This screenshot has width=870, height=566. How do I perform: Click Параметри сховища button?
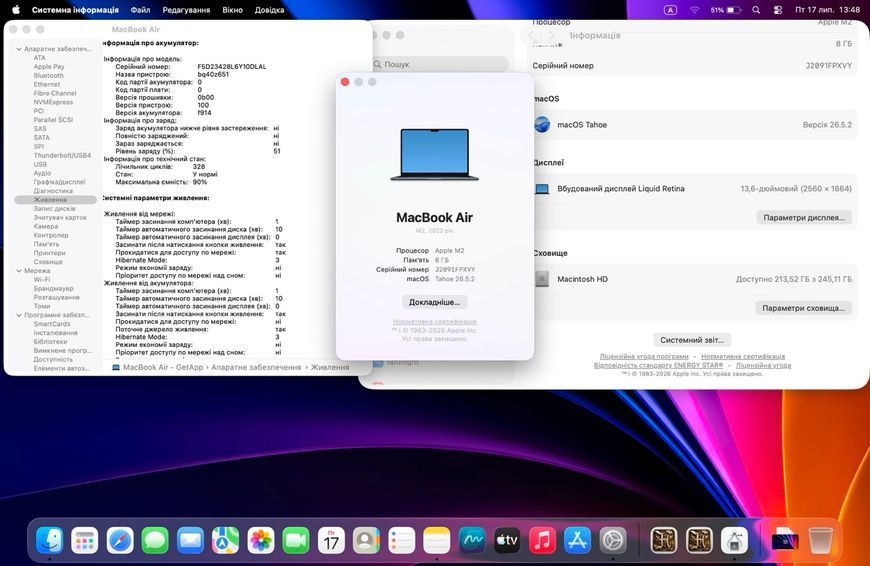coord(803,308)
